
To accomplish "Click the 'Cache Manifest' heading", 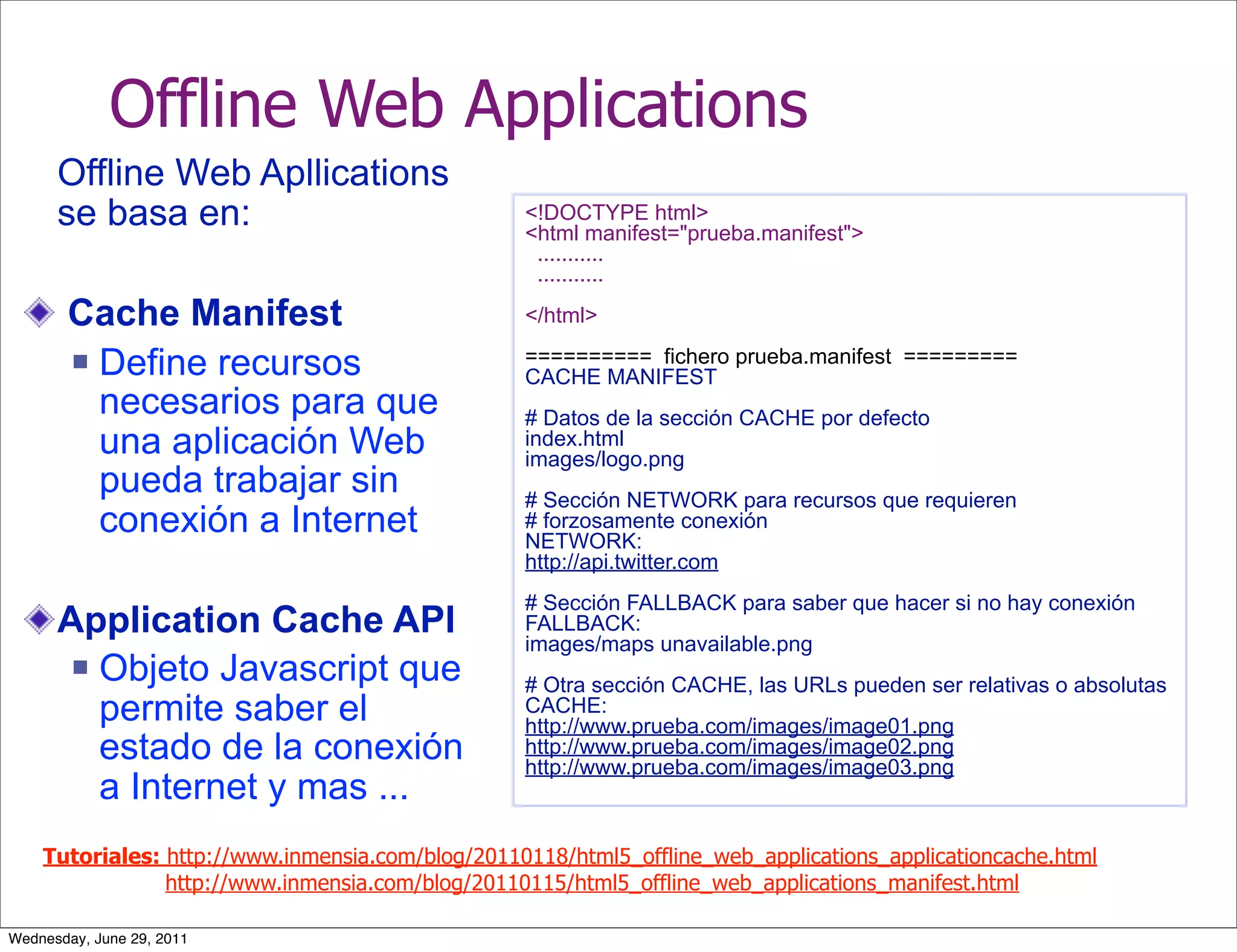I will click(205, 313).
